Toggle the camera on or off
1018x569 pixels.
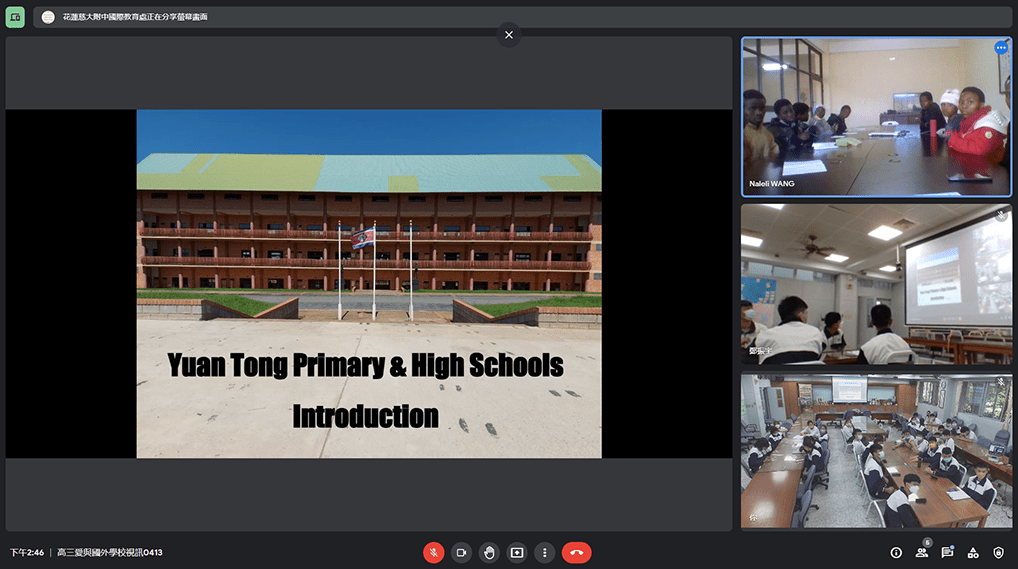(461, 552)
